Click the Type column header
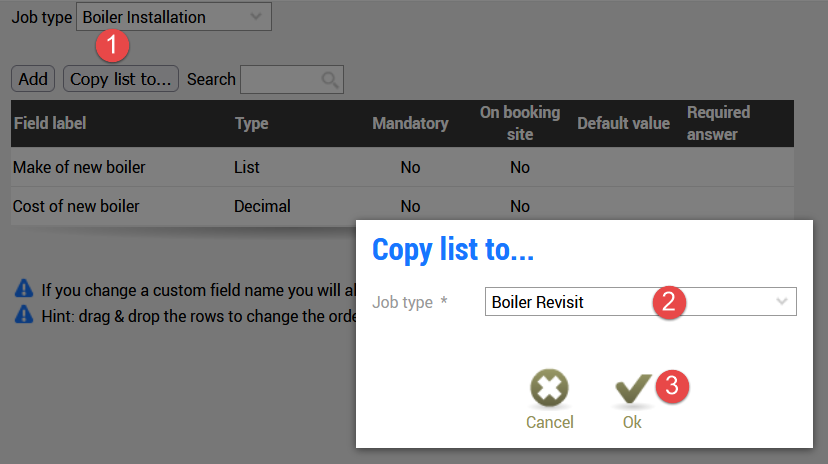Viewport: 828px width, 464px height. [x=251, y=124]
